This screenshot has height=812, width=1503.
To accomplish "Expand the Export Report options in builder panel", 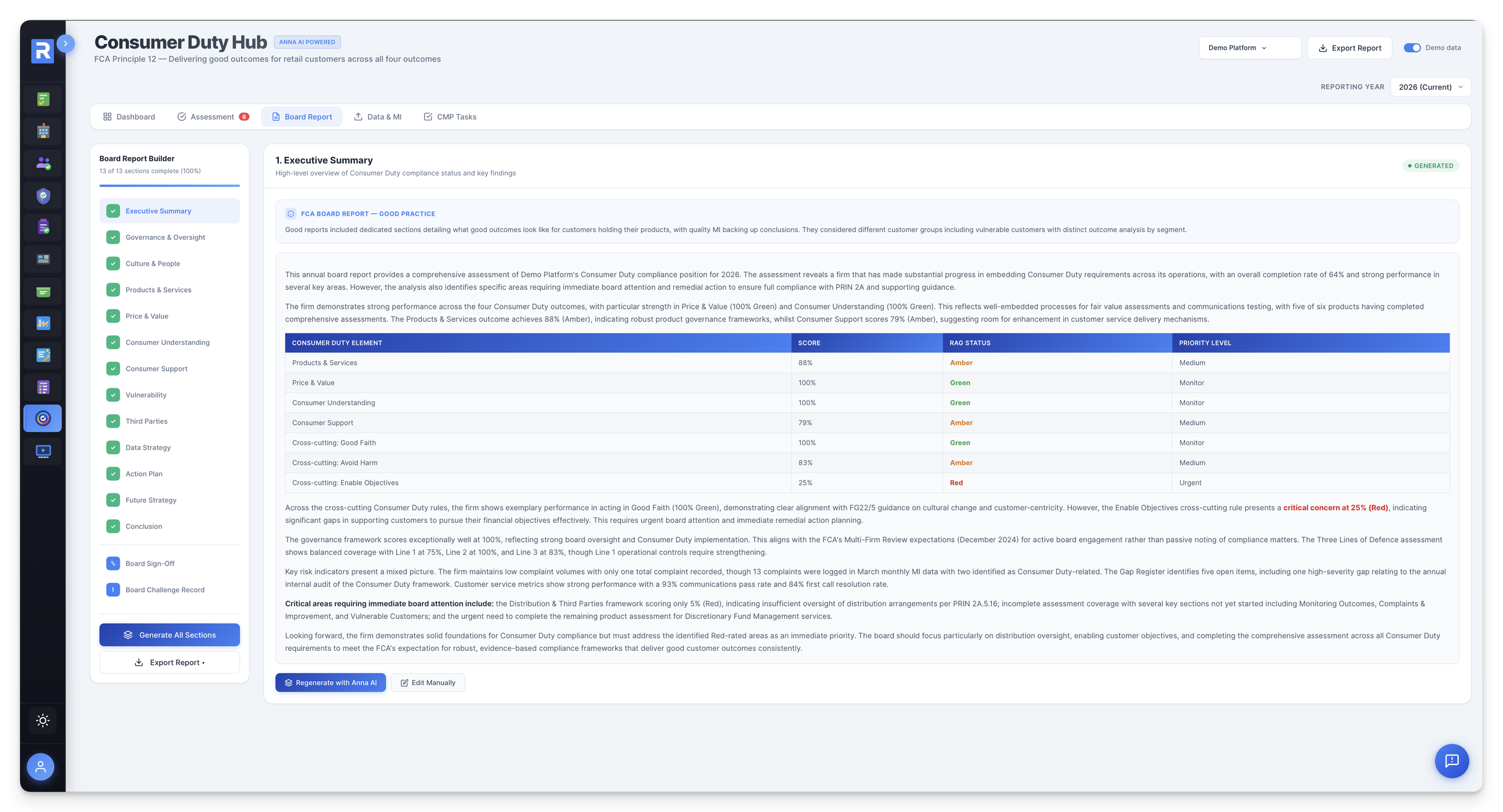I will pyautogui.click(x=170, y=662).
